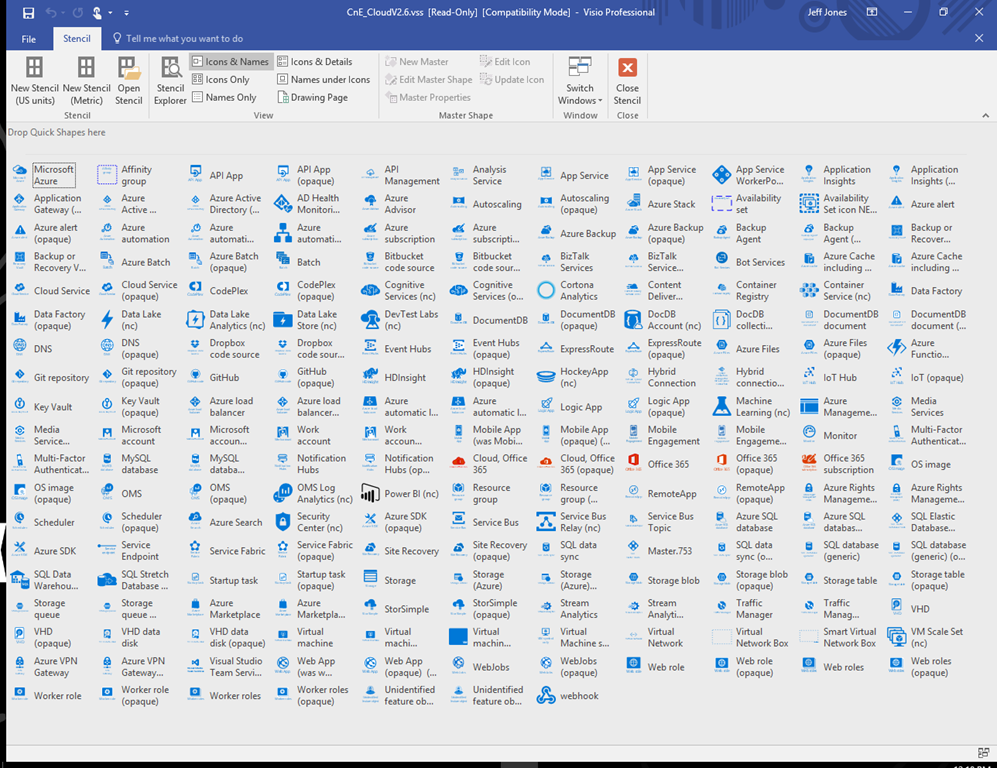Viewport: 997px width, 768px height.
Task: Open the File tab
Action: pos(29,39)
